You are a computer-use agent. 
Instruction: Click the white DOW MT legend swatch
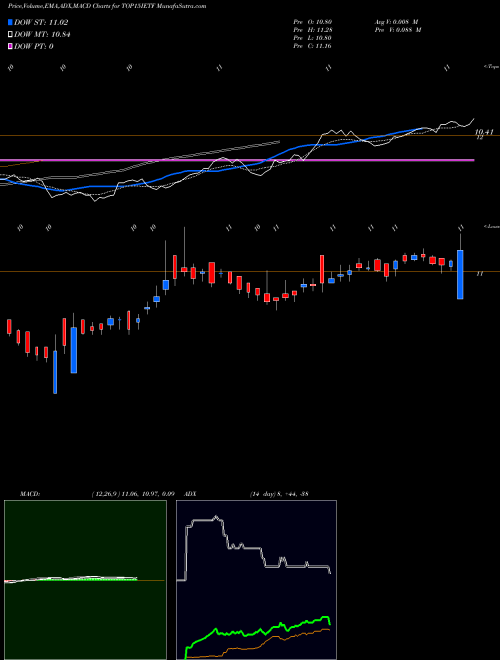(11, 35)
